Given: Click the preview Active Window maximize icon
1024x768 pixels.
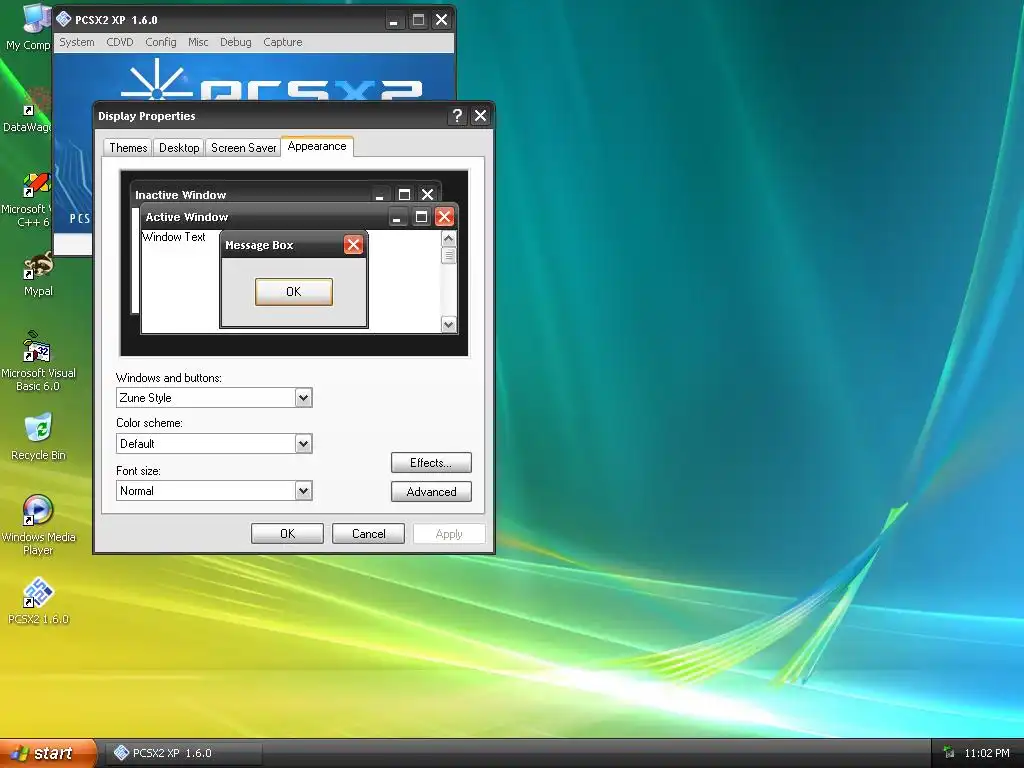Looking at the screenshot, I should click(x=421, y=217).
